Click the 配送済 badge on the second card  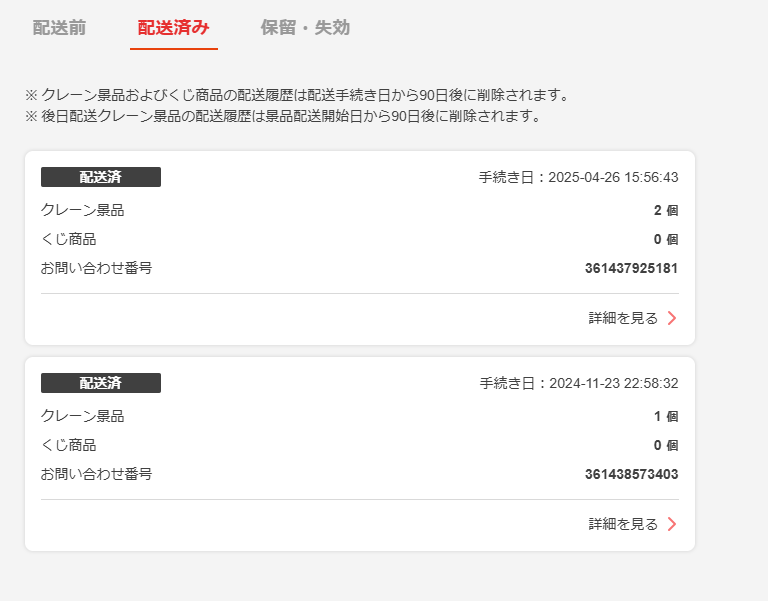(x=101, y=383)
